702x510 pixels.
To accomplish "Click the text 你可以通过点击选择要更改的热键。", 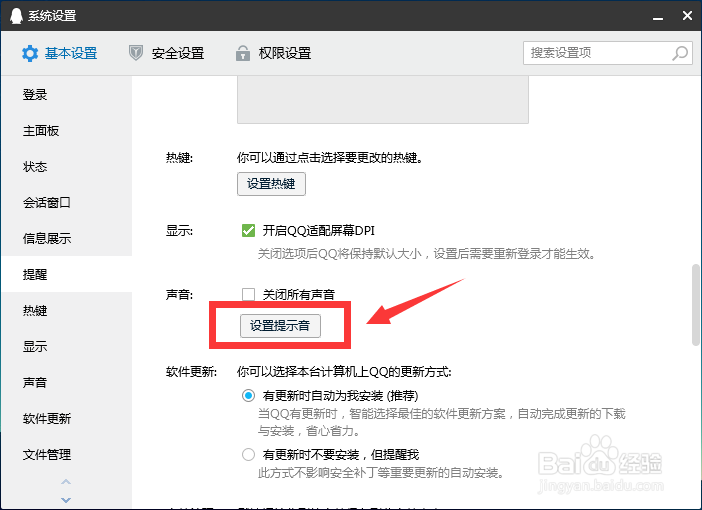I will pos(330,158).
